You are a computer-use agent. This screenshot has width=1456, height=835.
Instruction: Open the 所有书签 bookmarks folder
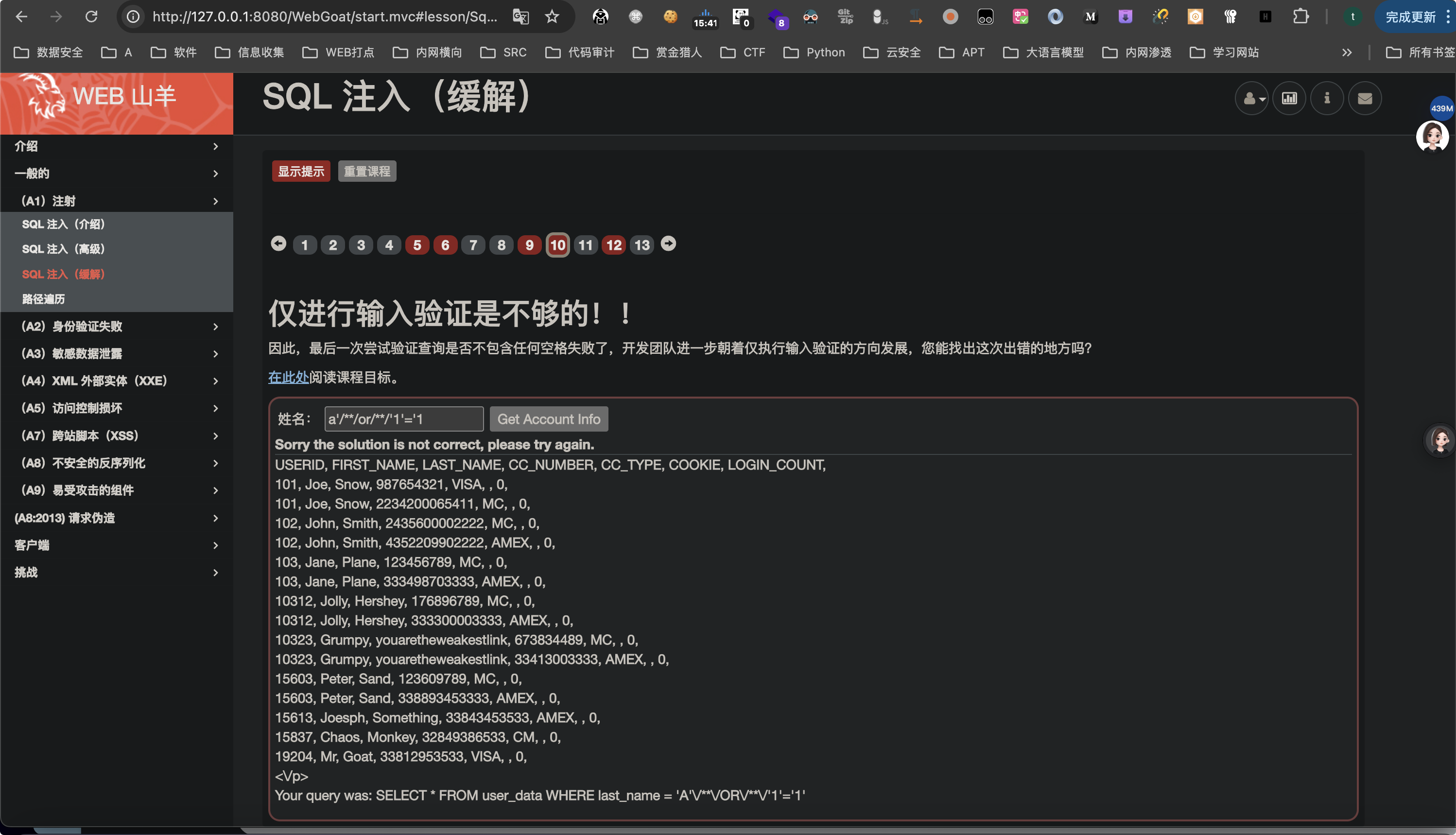[1420, 53]
